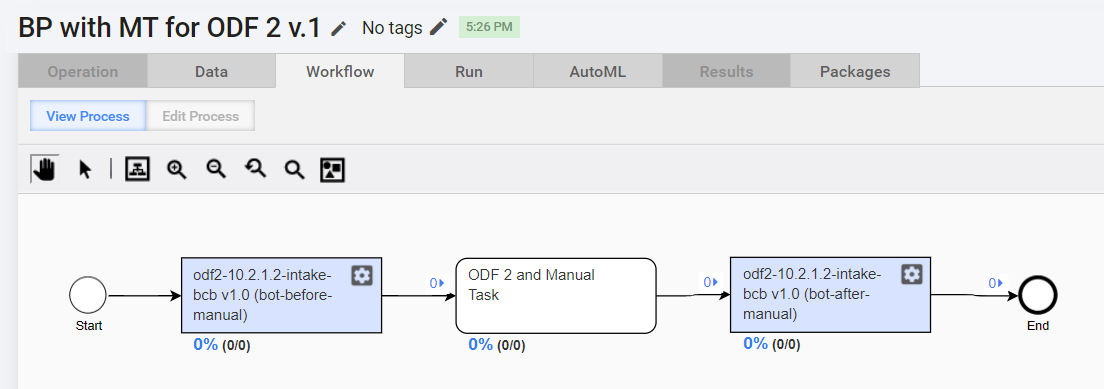This screenshot has height=389, width=1104.
Task: Open settings gear on bot-before-manual node
Action: click(362, 276)
